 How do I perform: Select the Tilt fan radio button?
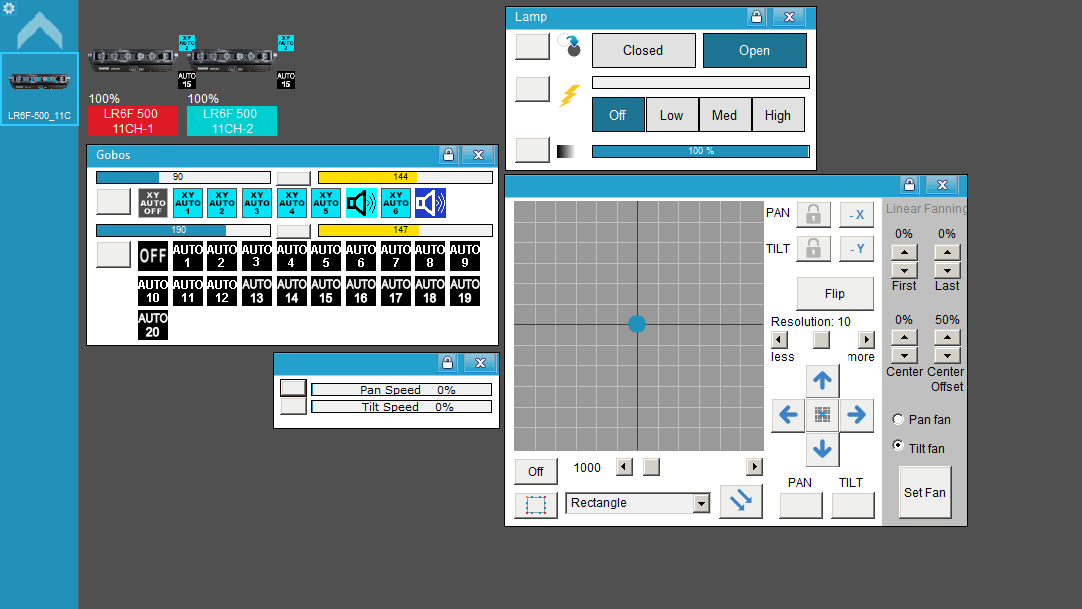[x=898, y=446]
